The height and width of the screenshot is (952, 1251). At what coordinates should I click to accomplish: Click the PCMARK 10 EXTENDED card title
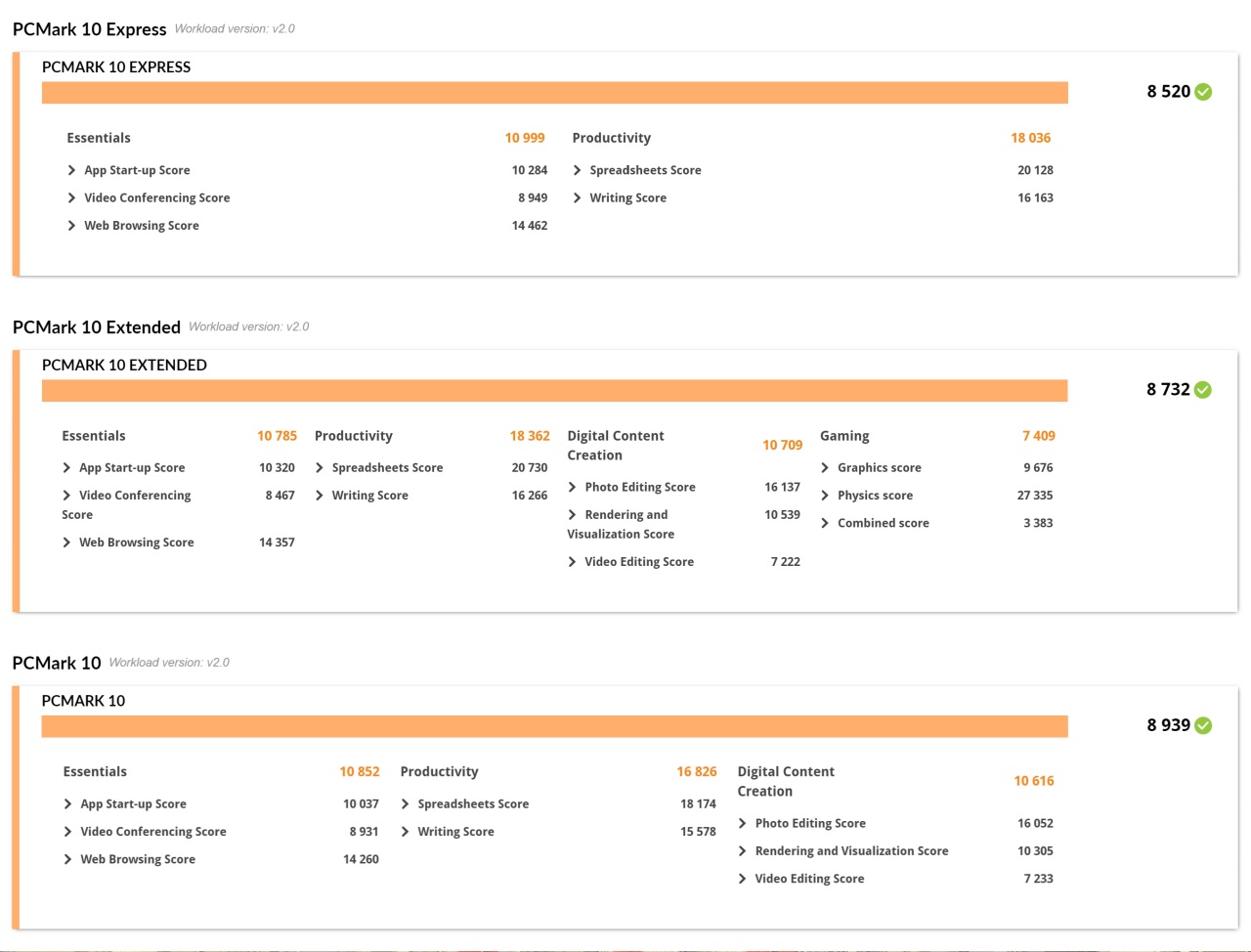(x=124, y=365)
